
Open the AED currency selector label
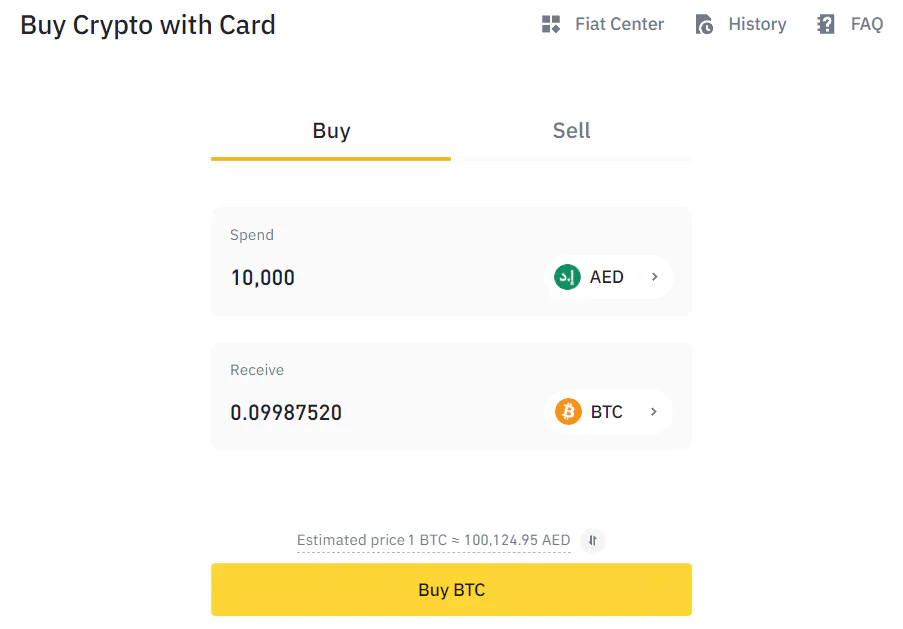pos(606,277)
